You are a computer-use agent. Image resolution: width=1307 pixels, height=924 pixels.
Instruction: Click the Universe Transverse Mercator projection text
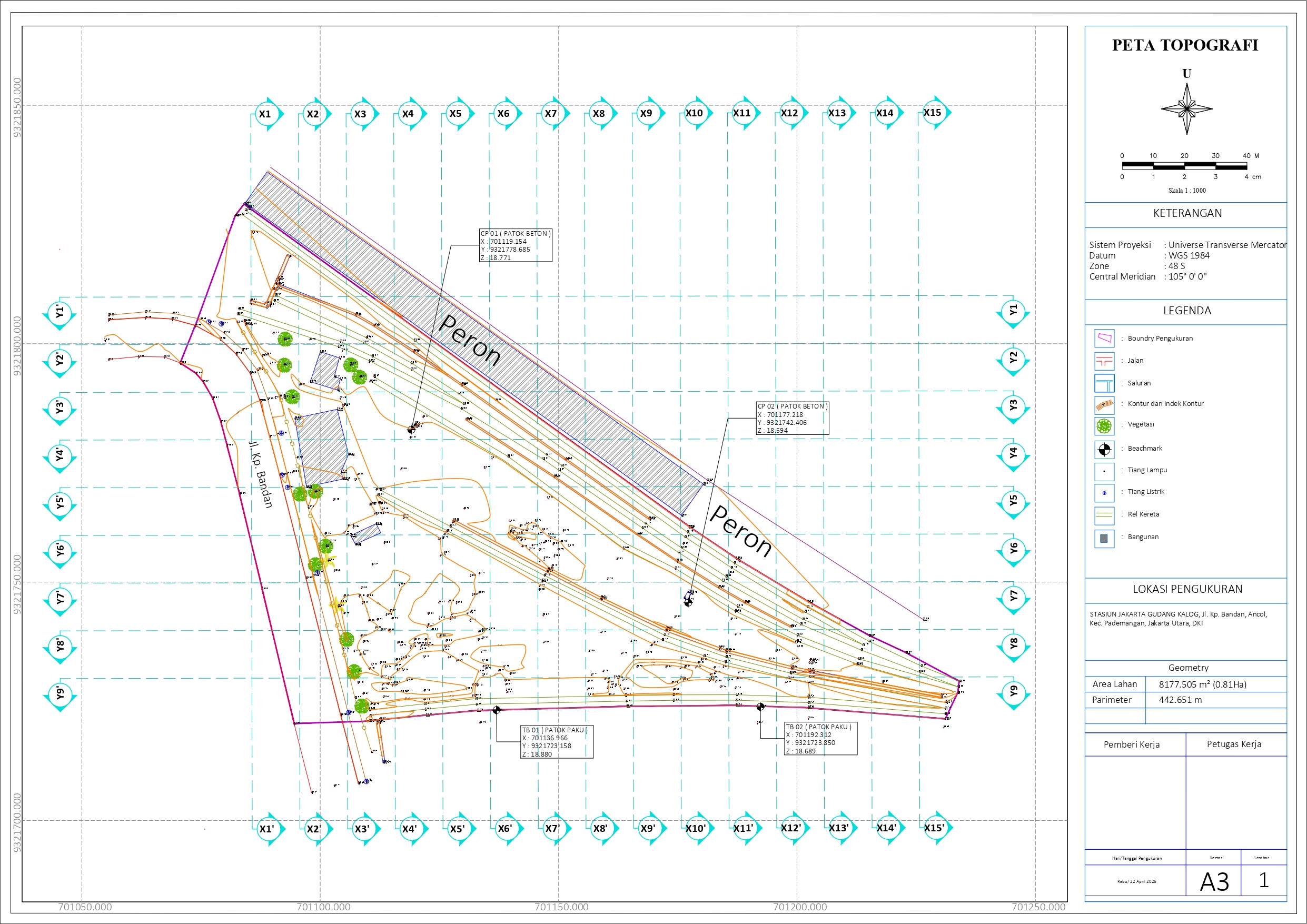[1227, 245]
